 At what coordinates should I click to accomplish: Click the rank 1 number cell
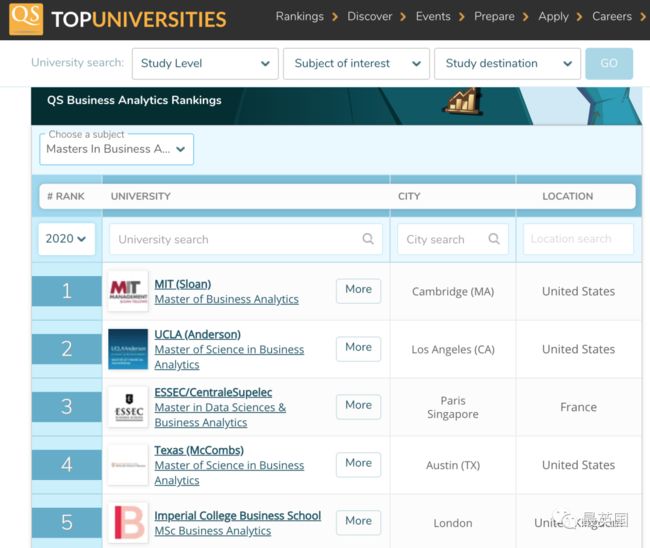tap(67, 291)
